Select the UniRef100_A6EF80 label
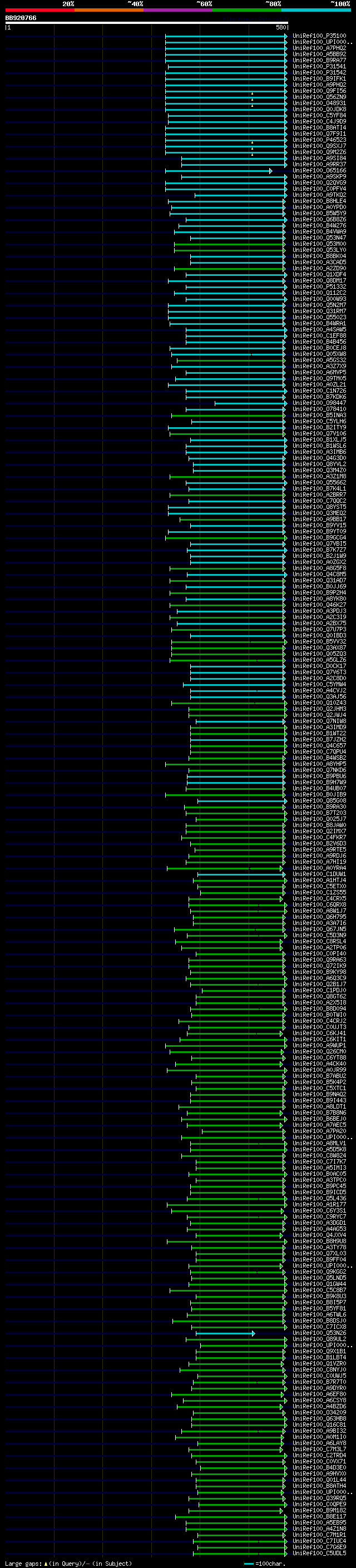Screen dimensions: 356x1568 (x=319, y=1394)
